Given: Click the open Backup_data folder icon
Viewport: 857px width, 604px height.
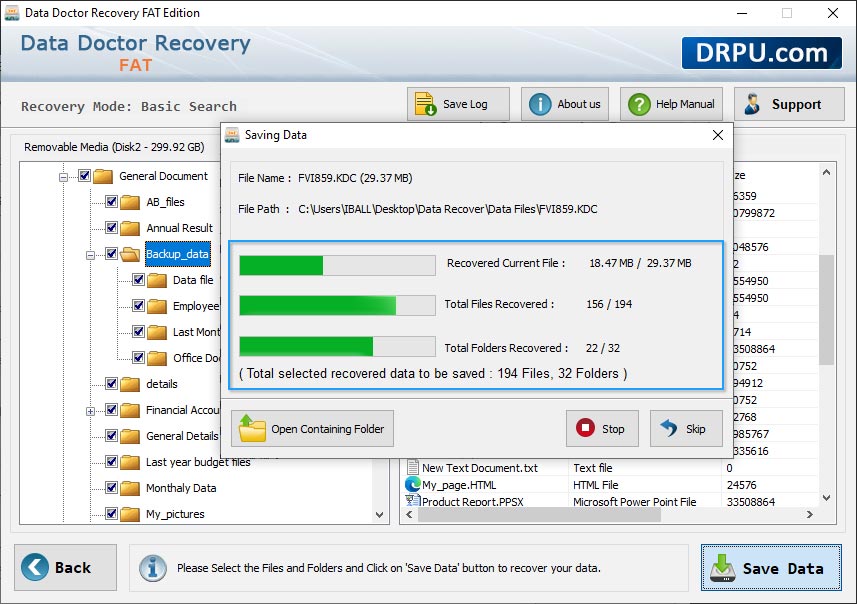Looking at the screenshot, I should [130, 254].
